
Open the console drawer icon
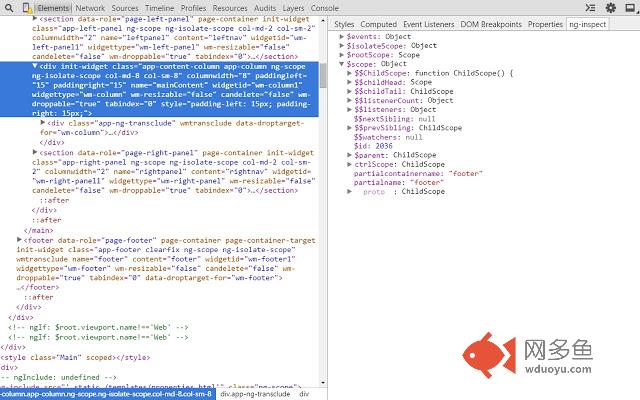coord(590,8)
